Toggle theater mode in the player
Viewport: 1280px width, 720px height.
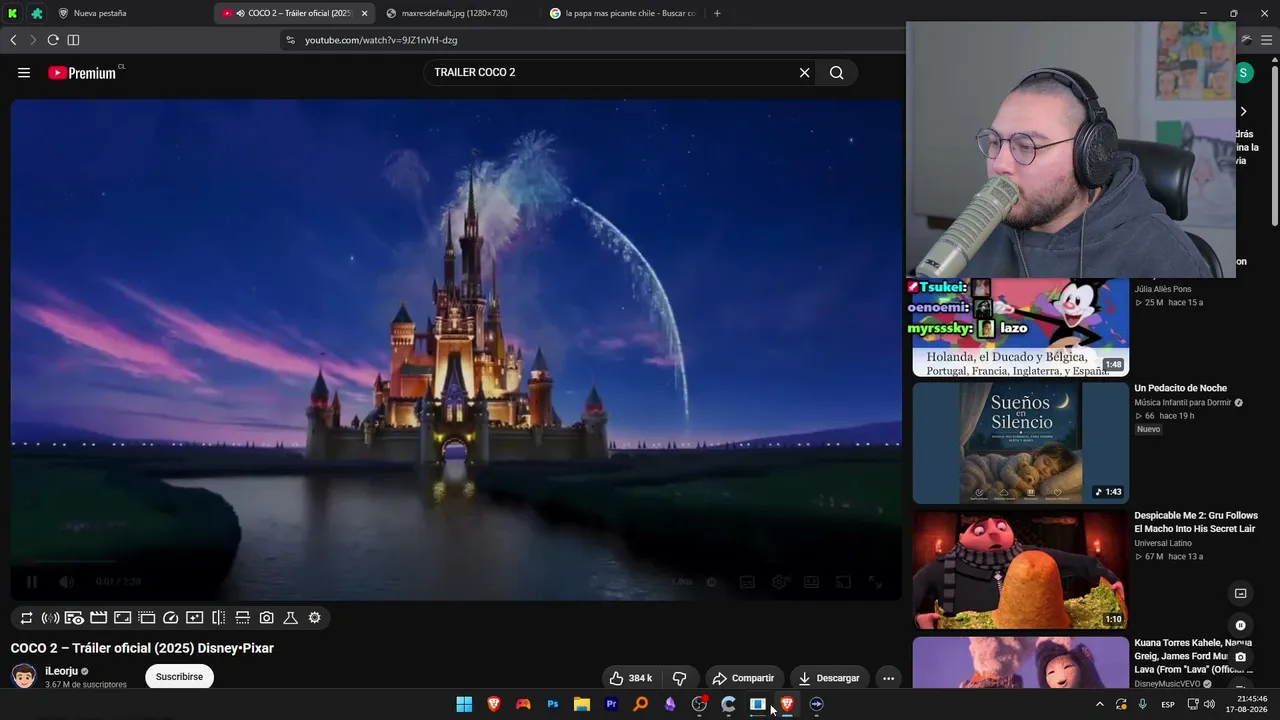tap(811, 582)
